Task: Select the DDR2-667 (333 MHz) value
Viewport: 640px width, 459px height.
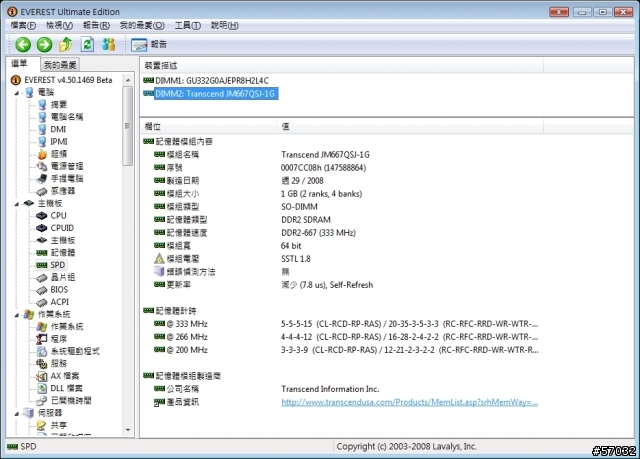Action: (x=318, y=233)
